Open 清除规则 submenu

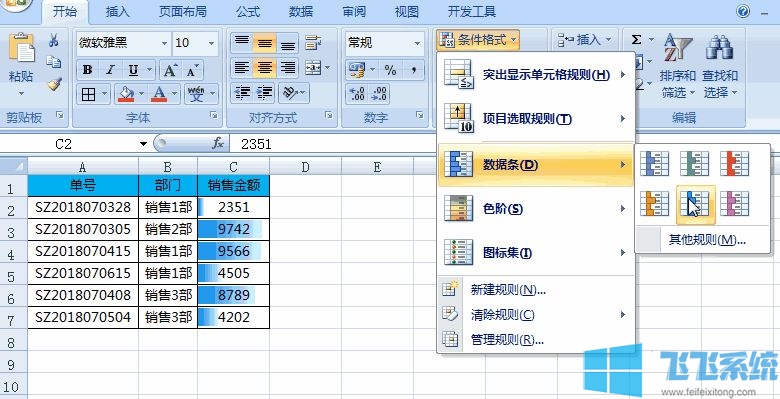click(x=536, y=315)
